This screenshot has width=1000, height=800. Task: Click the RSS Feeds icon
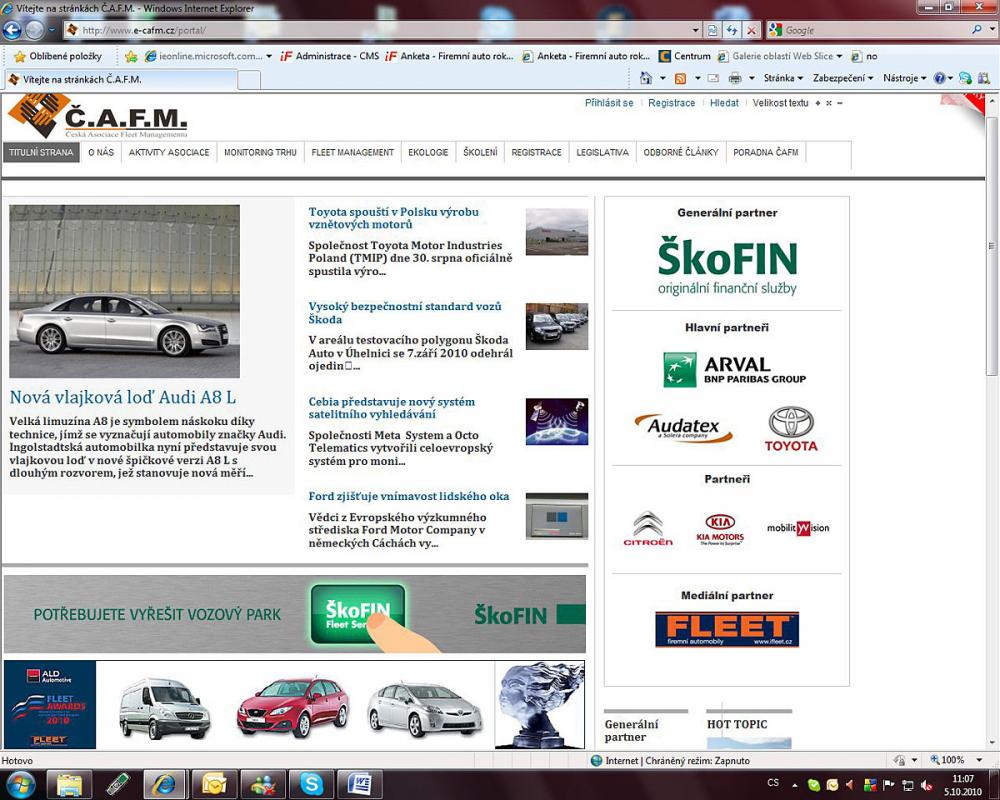pyautogui.click(x=680, y=78)
